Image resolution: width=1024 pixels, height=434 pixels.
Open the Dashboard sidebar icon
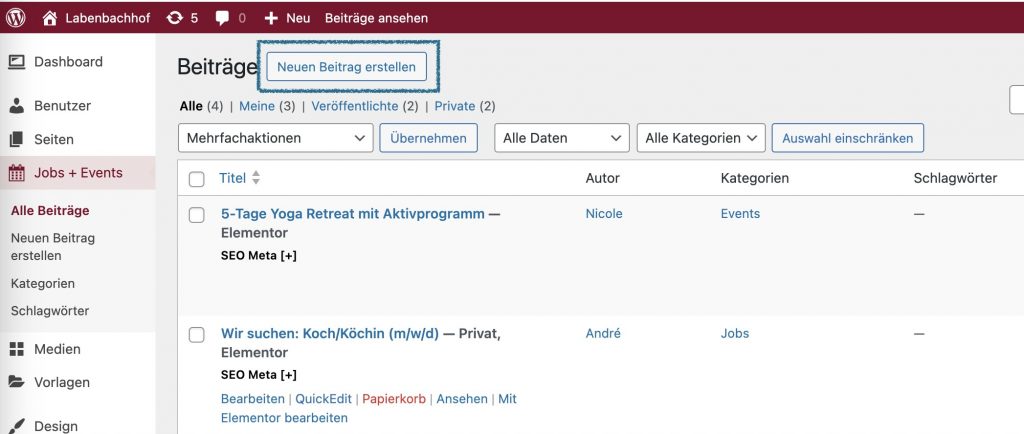pyautogui.click(x=17, y=62)
